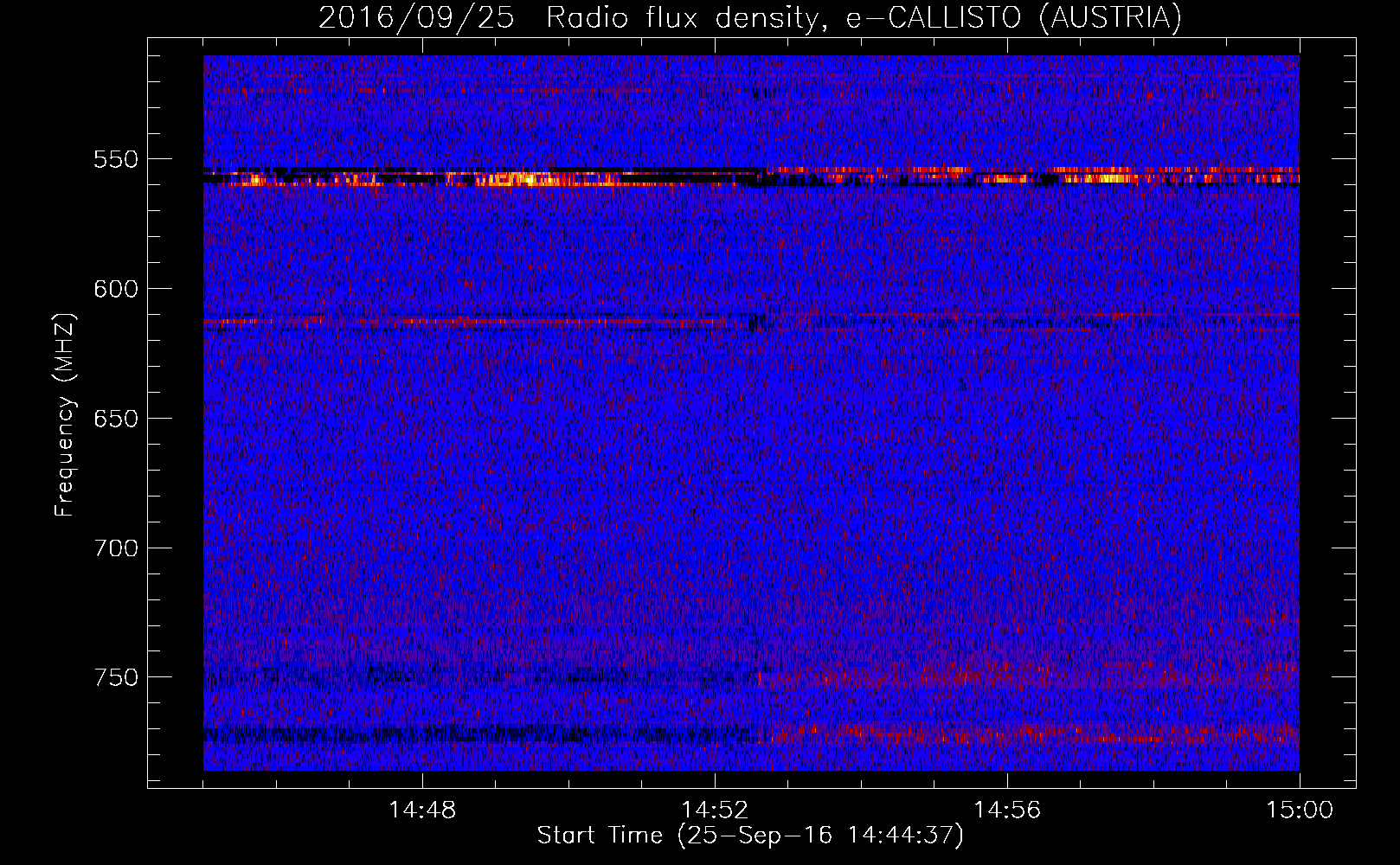Click the 'Frequency (MHZ)' axis label
The image size is (1400, 865).
[65, 415]
